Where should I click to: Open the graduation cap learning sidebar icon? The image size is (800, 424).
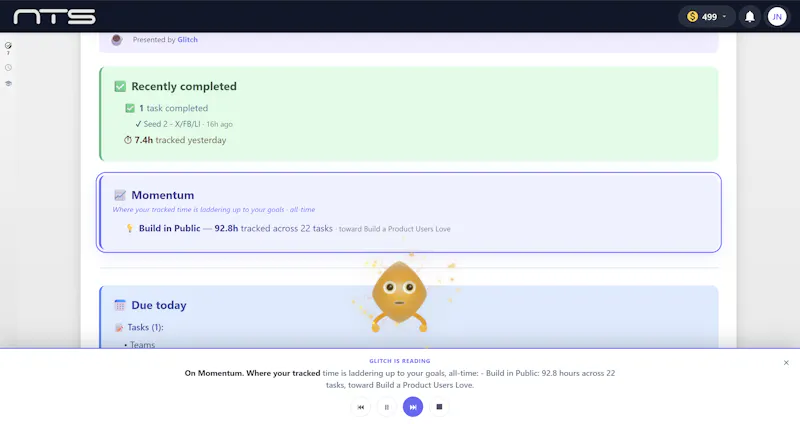8,84
